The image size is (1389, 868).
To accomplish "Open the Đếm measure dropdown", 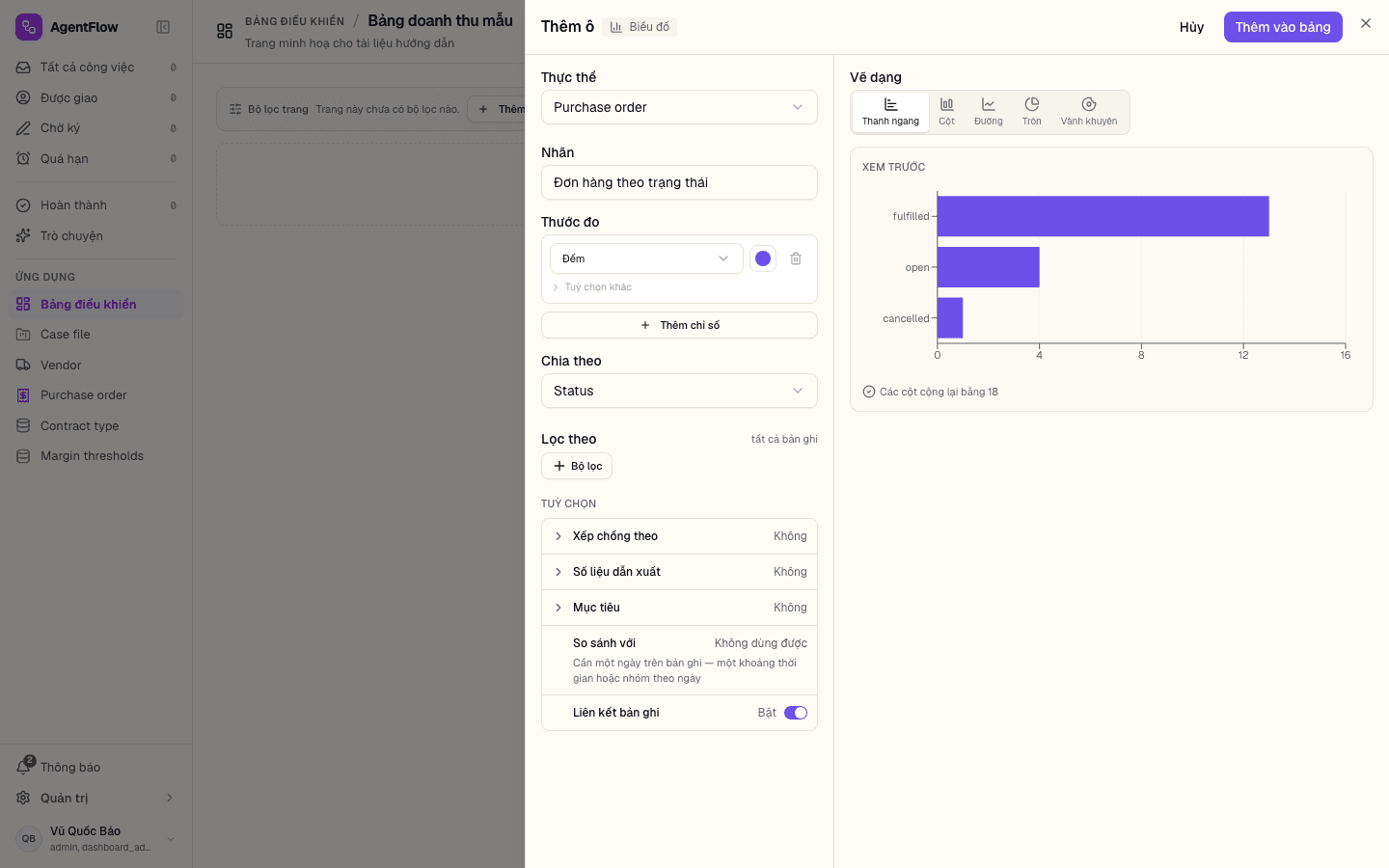I will point(646,258).
